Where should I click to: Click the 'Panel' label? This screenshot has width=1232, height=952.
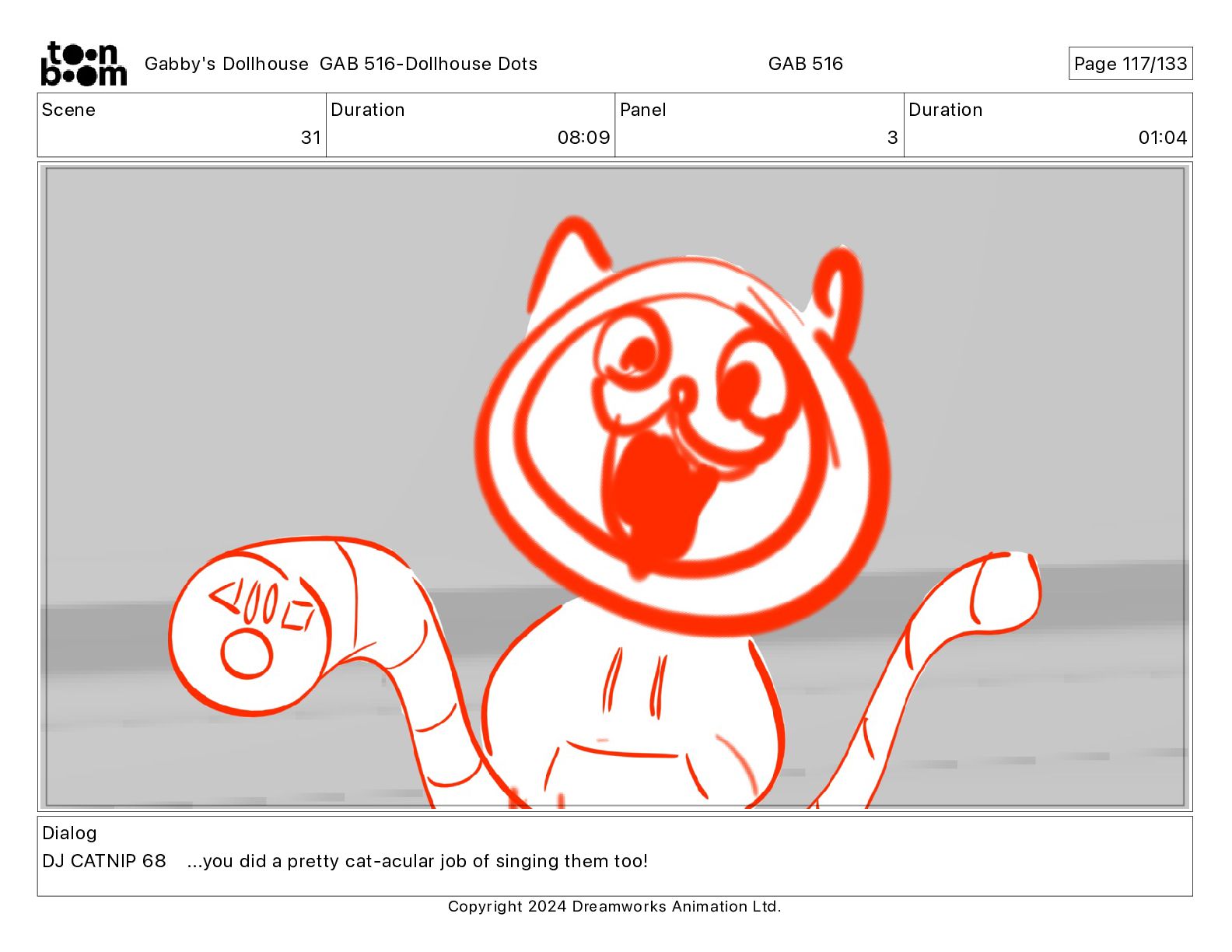(x=643, y=110)
